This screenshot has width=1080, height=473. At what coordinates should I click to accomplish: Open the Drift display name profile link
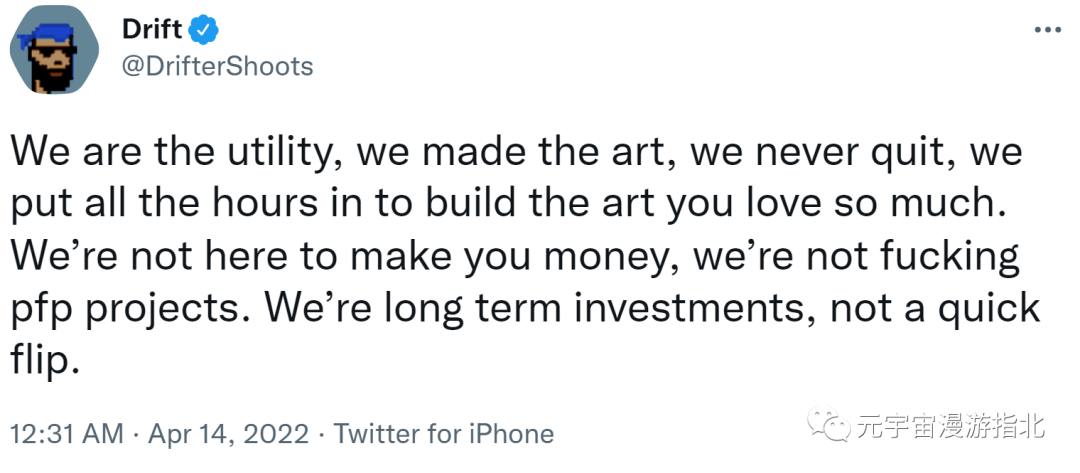click(x=150, y=32)
